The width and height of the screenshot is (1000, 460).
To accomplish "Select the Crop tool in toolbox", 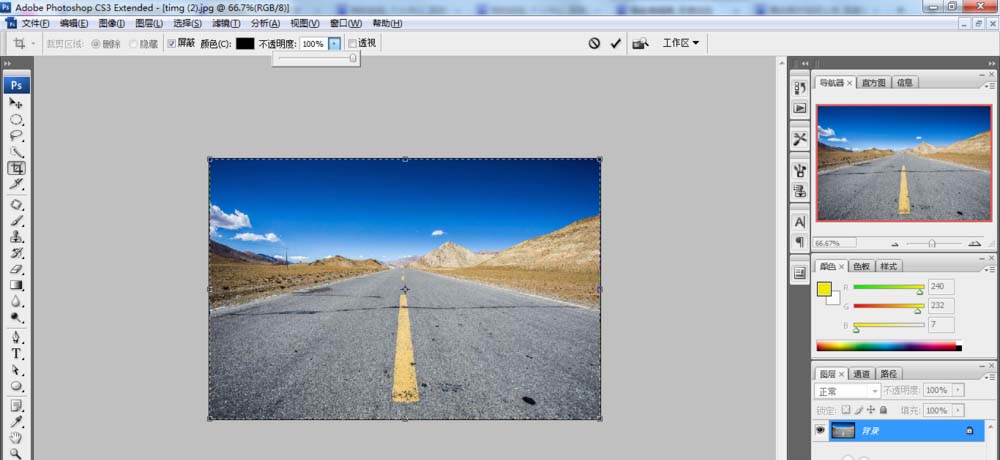I will tap(17, 168).
